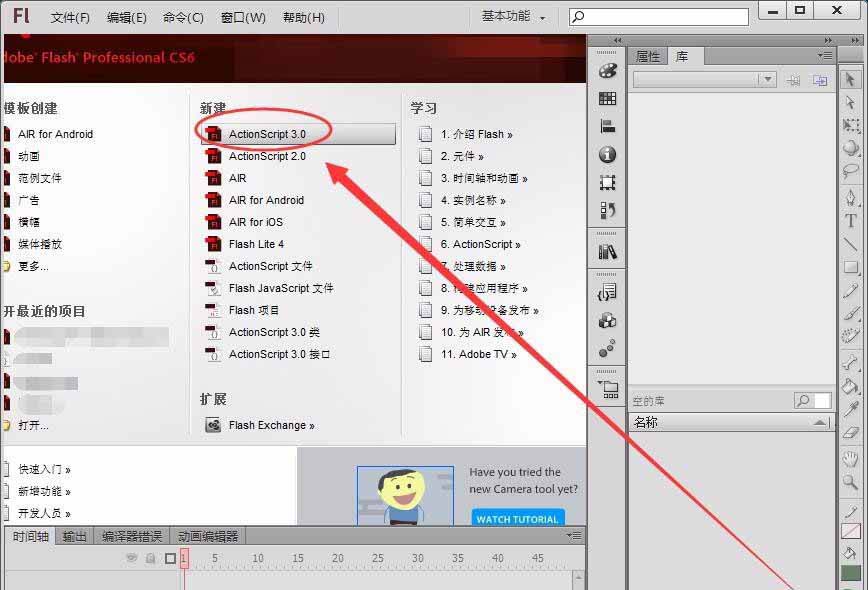868x590 pixels.
Task: Click the green fill color swatch
Action: click(x=851, y=573)
